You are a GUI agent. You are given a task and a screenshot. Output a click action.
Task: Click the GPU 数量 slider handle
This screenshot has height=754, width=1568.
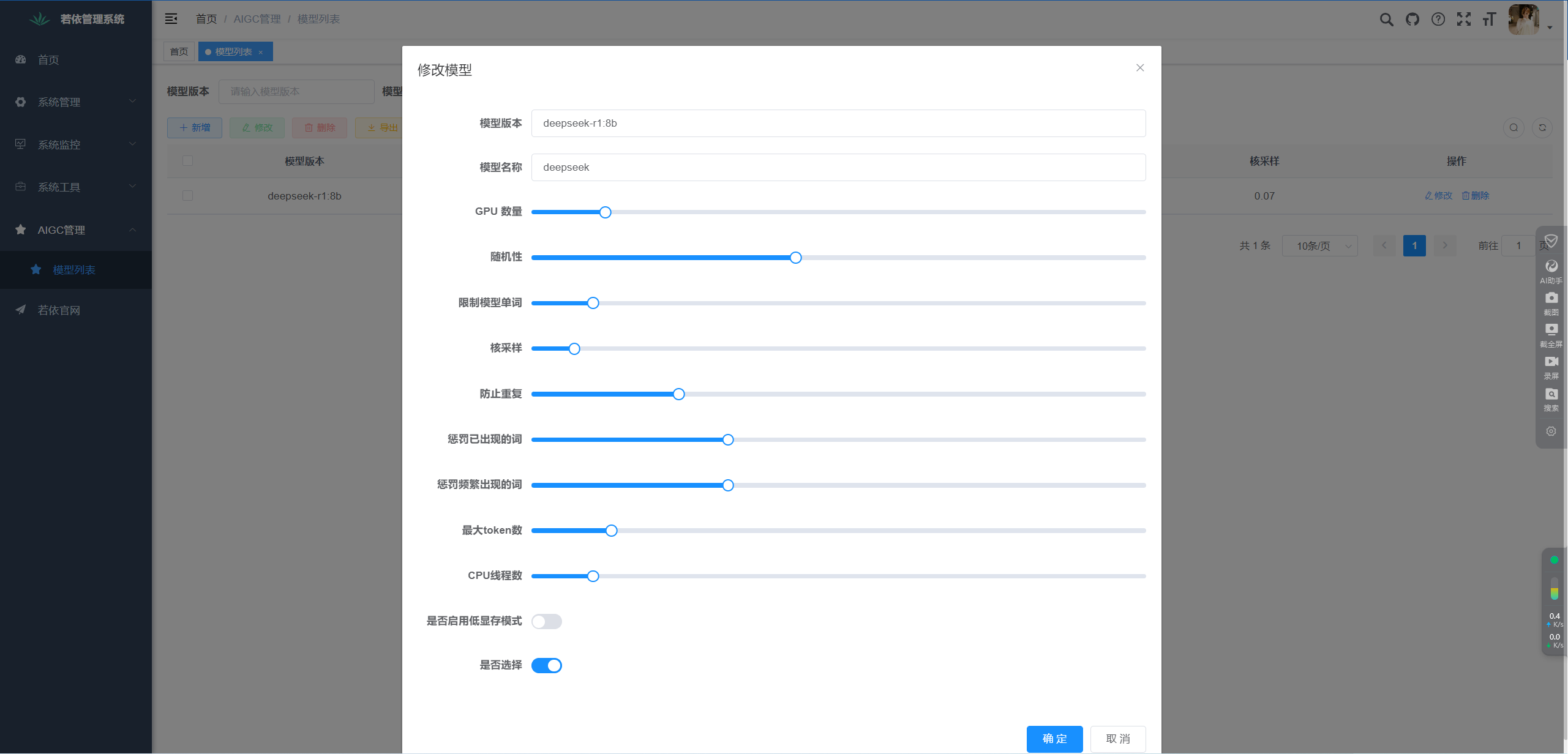605,212
